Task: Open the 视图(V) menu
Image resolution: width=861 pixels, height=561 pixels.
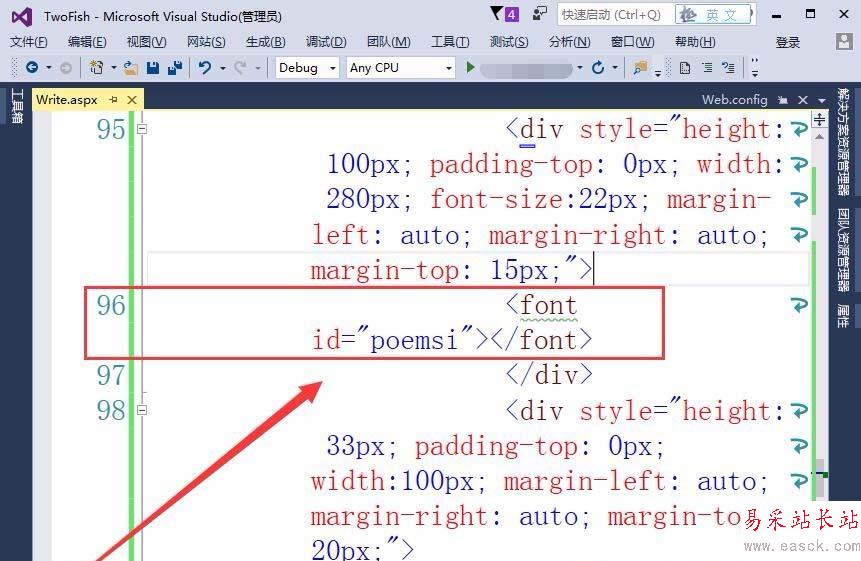Action: [146, 42]
